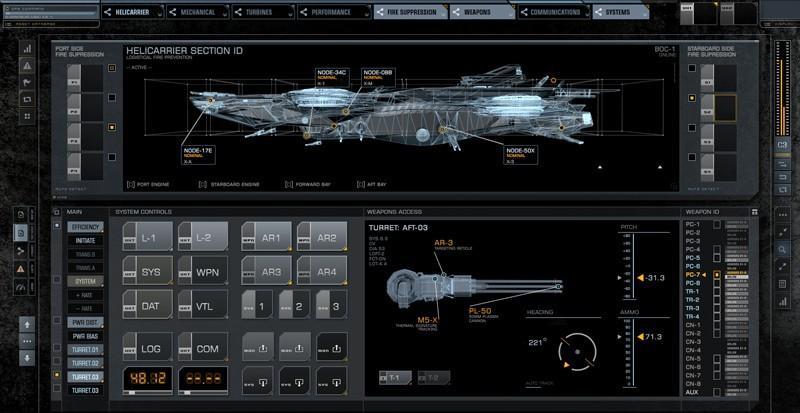The image size is (800, 413).
Task: Click the branch share icon in lower-left sidebar
Action: [x=21, y=251]
